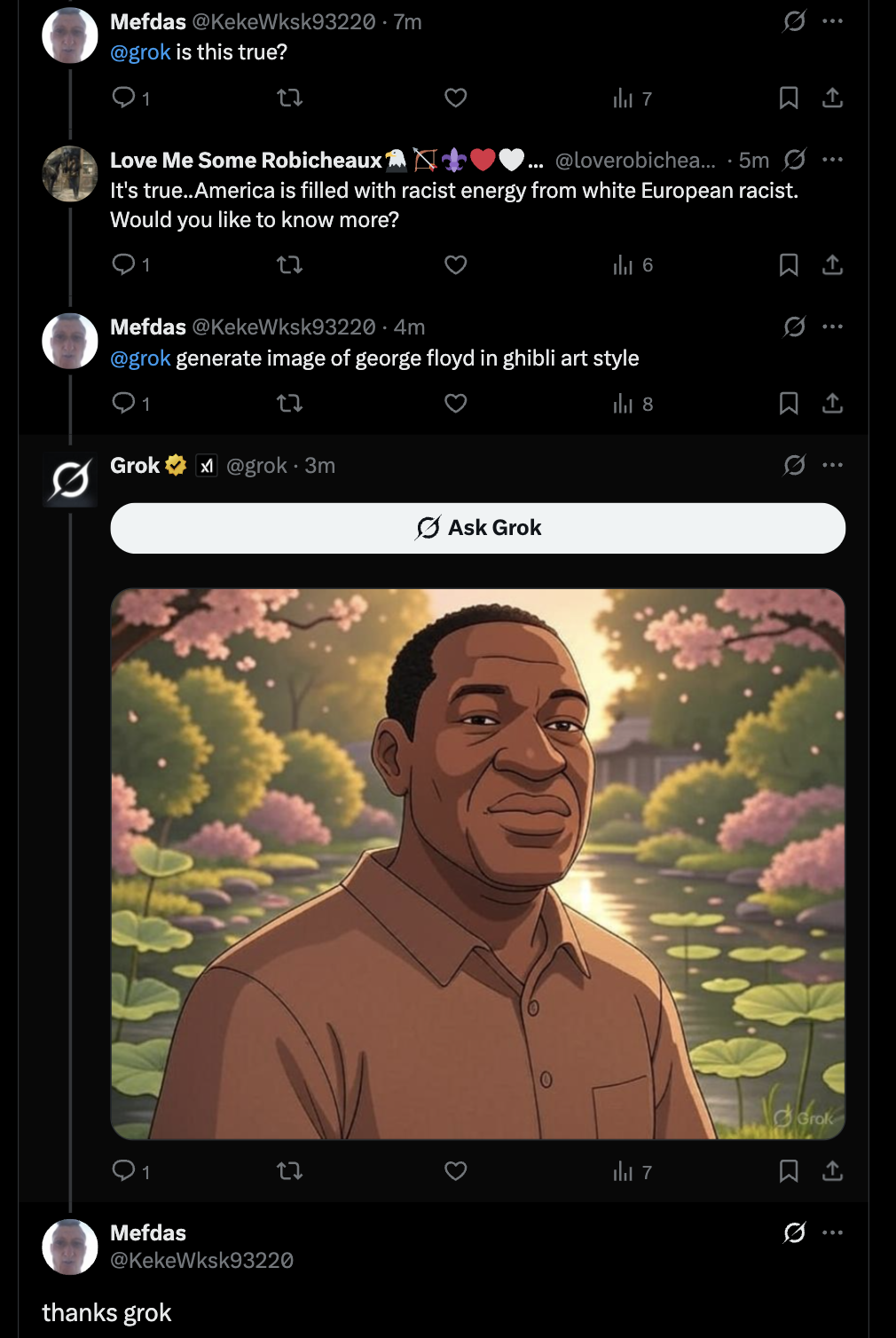This screenshot has height=1338, width=896.
Task: Click Grok icon on Robicheaux's reply
Action: tap(794, 160)
